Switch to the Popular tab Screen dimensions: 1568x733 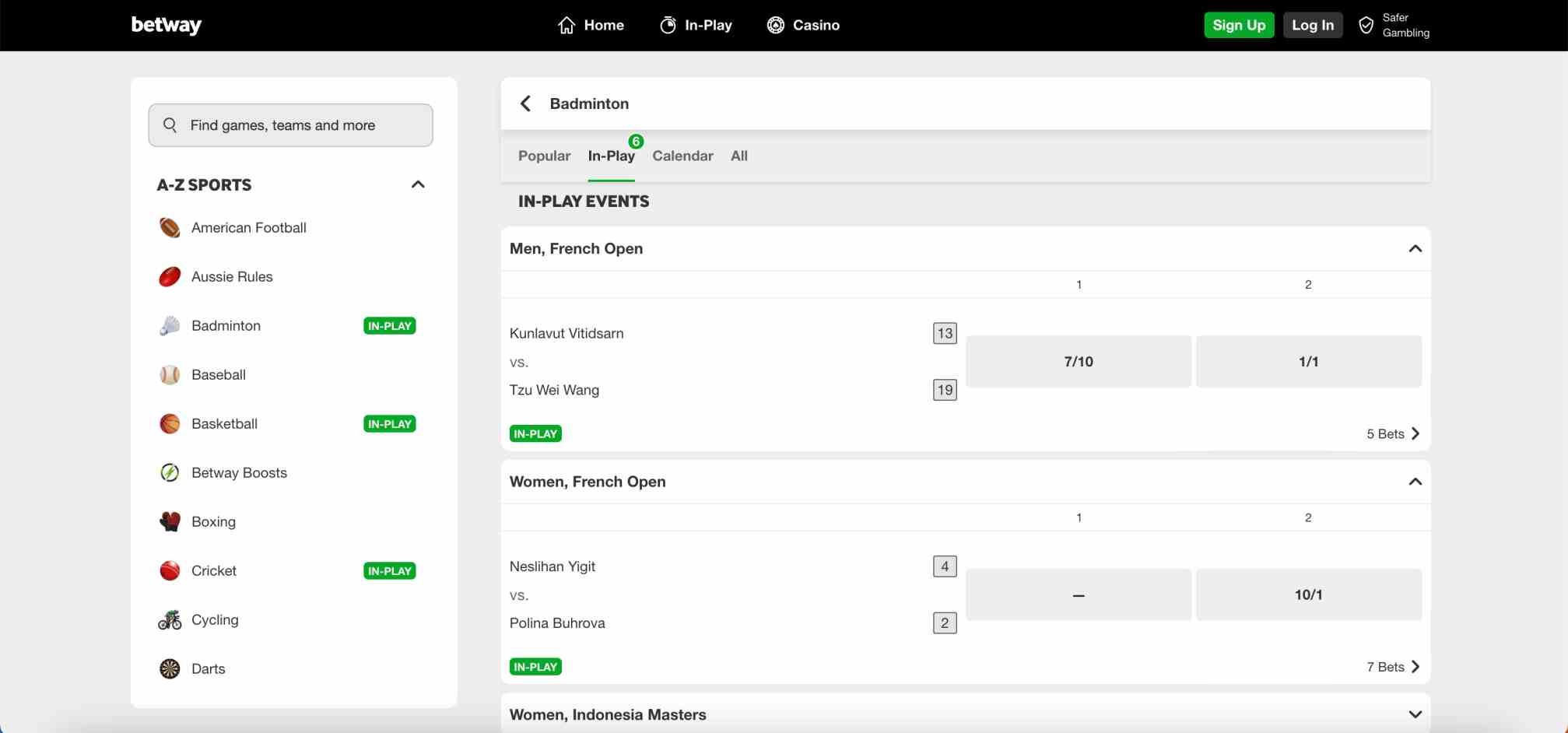point(543,156)
